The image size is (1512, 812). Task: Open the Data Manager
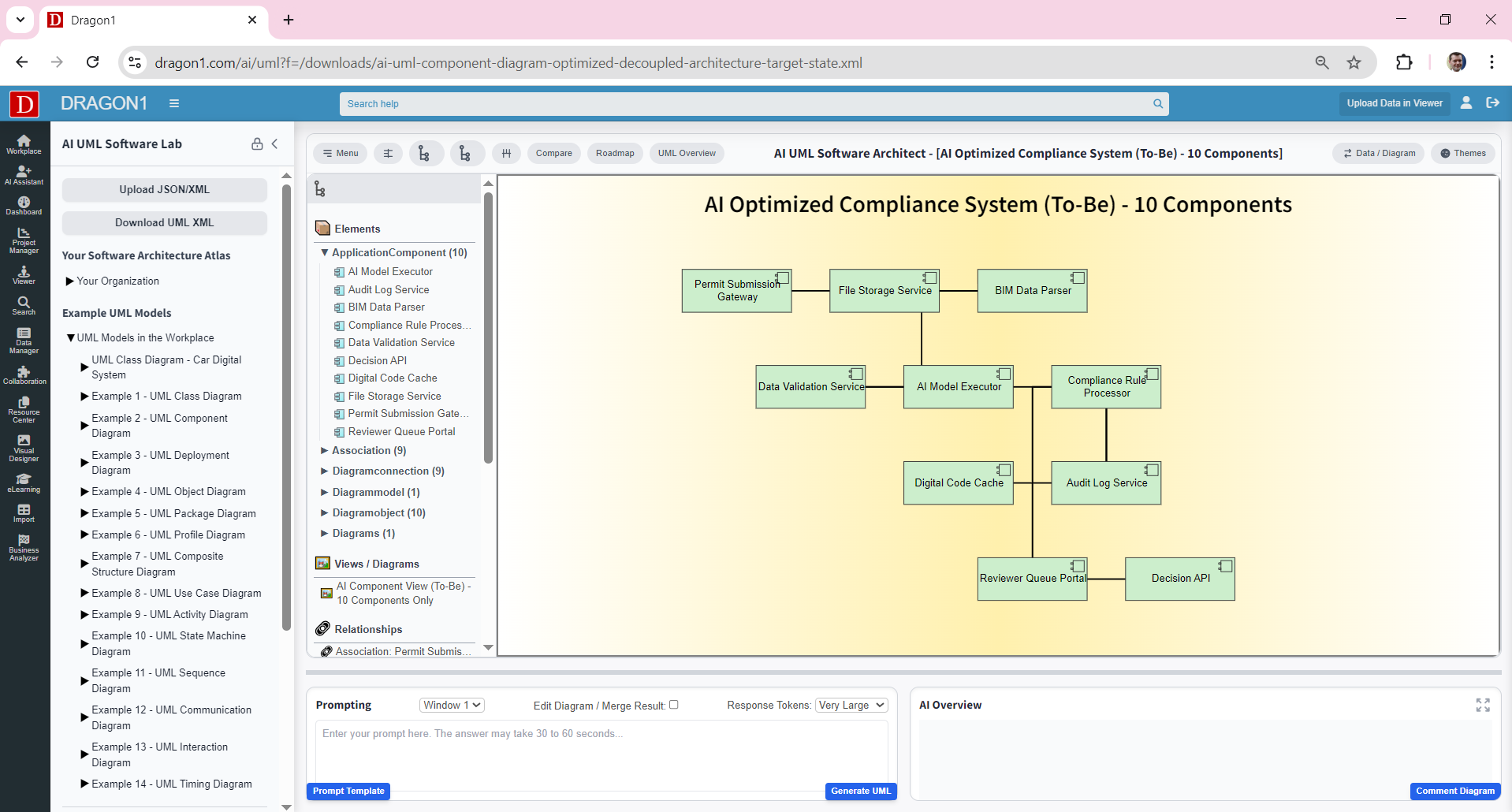tap(24, 341)
